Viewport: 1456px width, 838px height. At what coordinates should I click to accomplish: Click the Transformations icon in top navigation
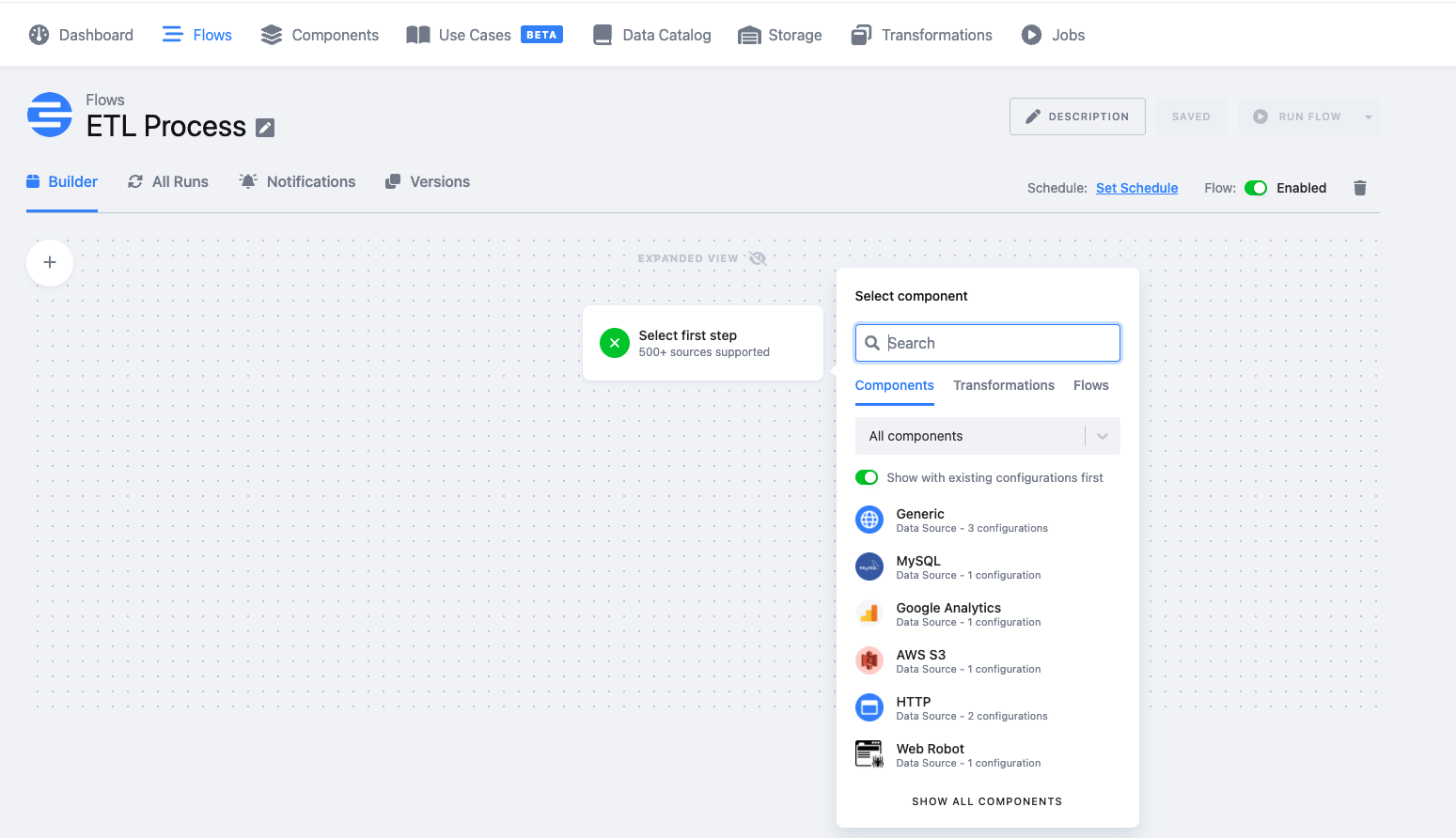861,35
